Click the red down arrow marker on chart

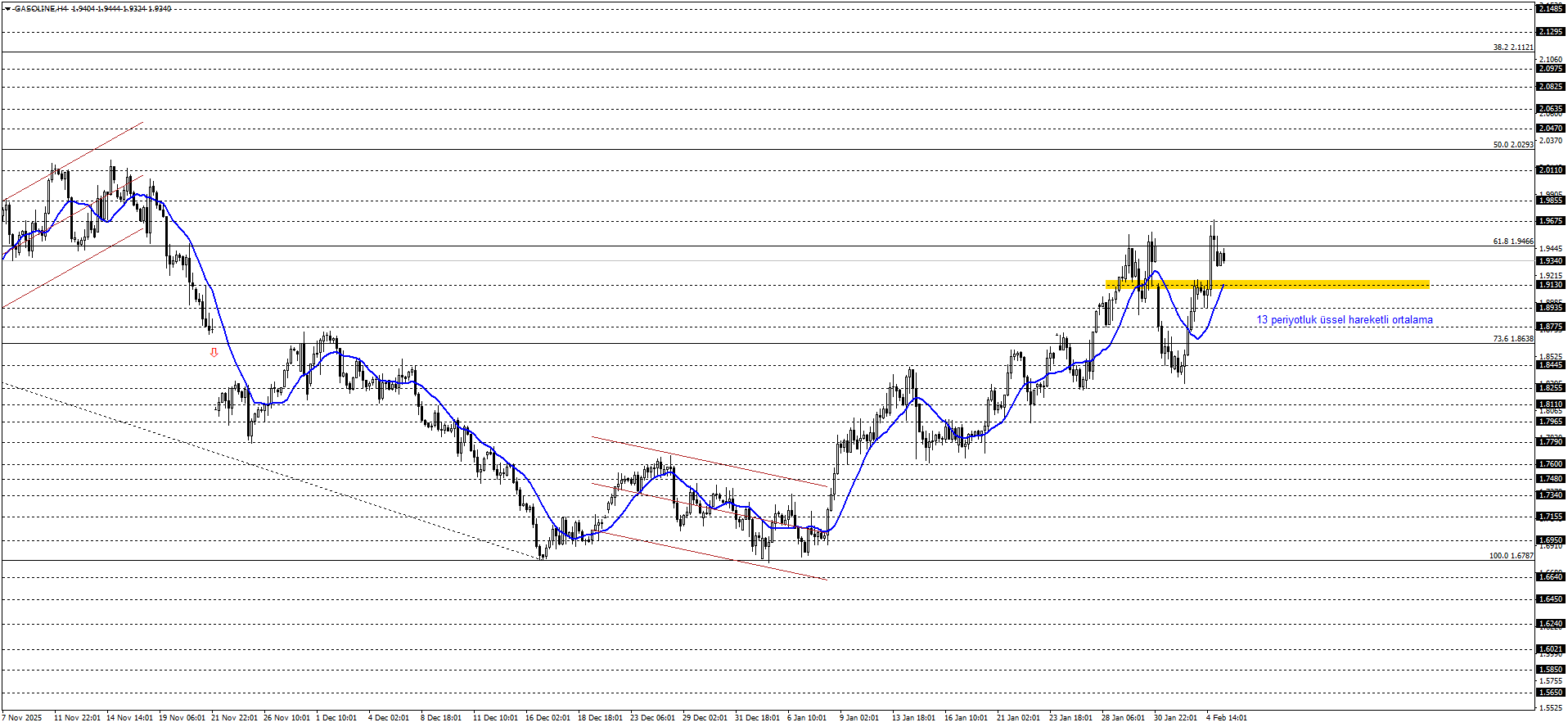point(214,352)
